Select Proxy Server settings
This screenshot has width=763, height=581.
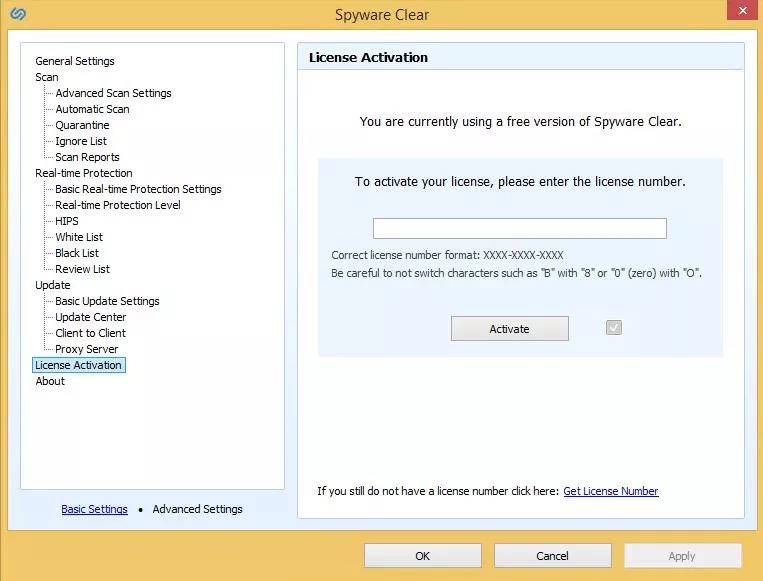(x=87, y=349)
